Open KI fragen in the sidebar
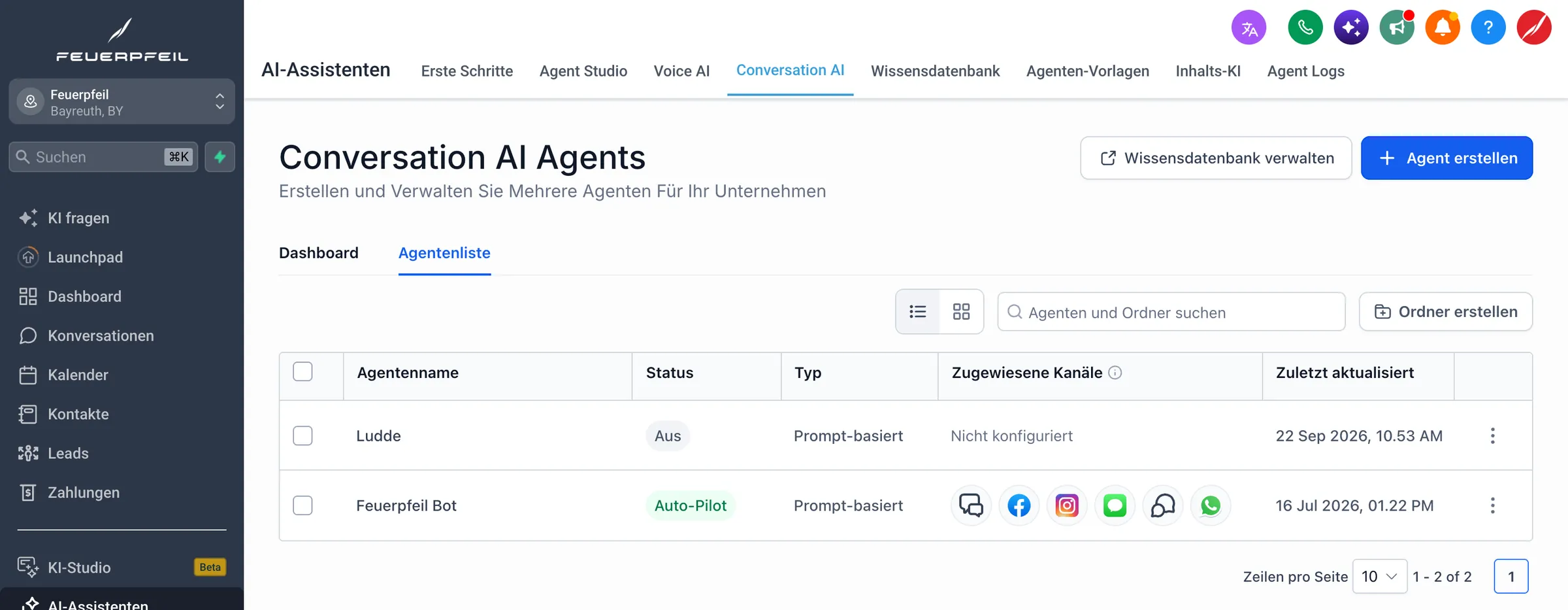This screenshot has width=1568, height=610. (78, 218)
